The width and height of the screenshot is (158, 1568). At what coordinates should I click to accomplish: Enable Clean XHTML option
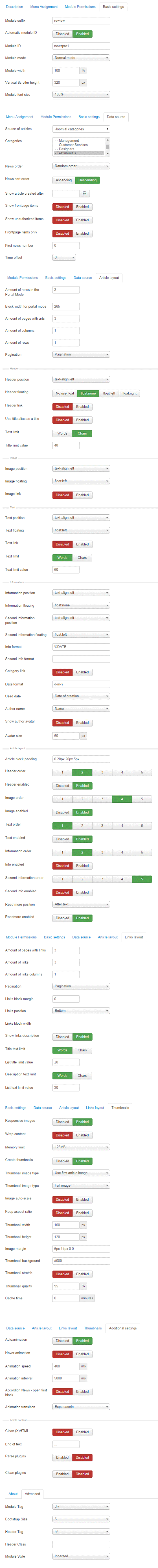point(82,1432)
